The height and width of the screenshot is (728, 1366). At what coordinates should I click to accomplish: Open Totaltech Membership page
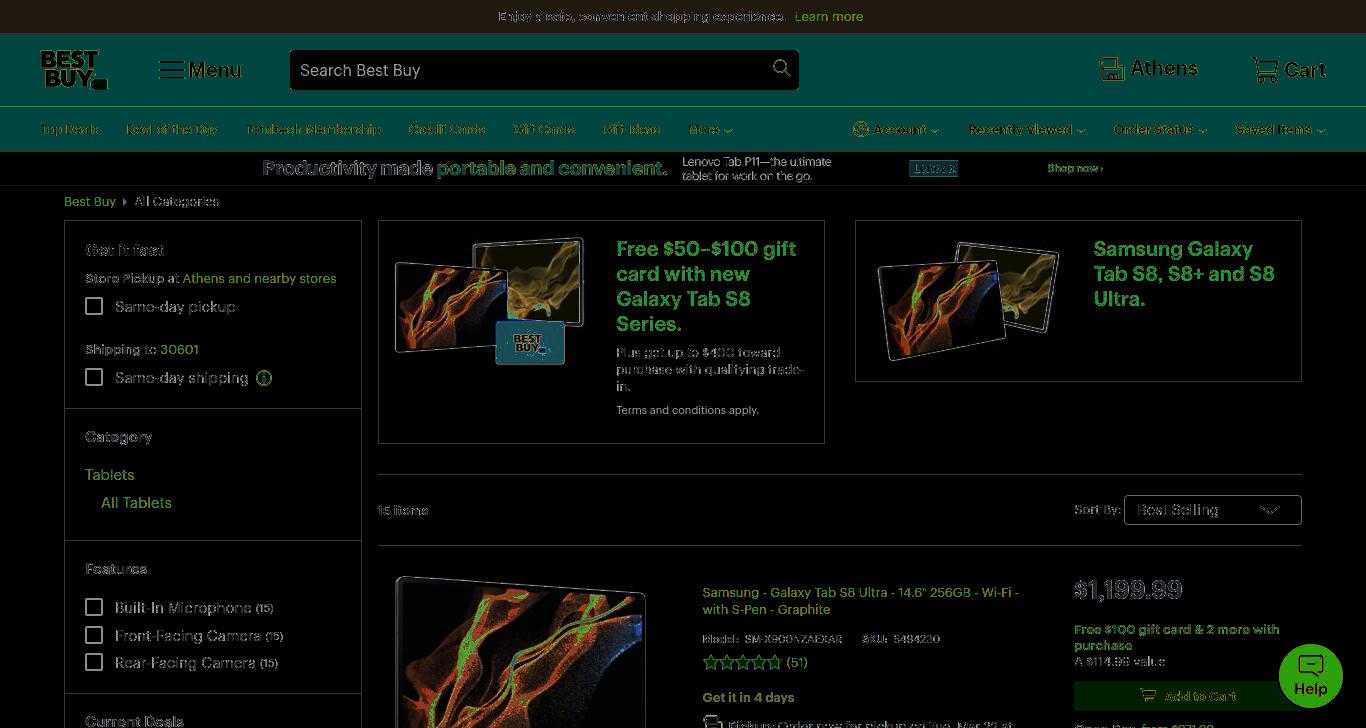(314, 130)
